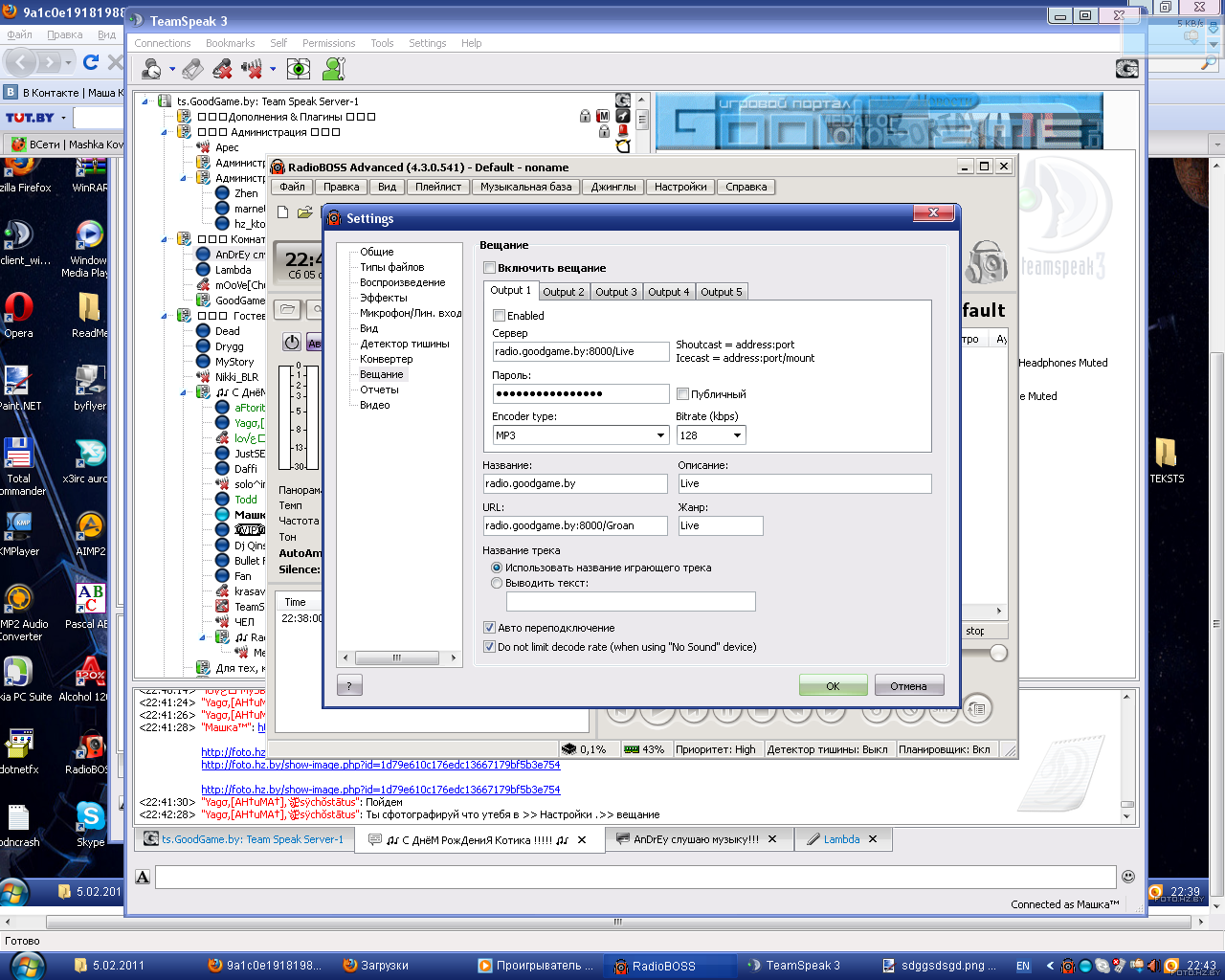Click the Жанр input field
Viewport: 1225px width, 980px height.
(721, 525)
